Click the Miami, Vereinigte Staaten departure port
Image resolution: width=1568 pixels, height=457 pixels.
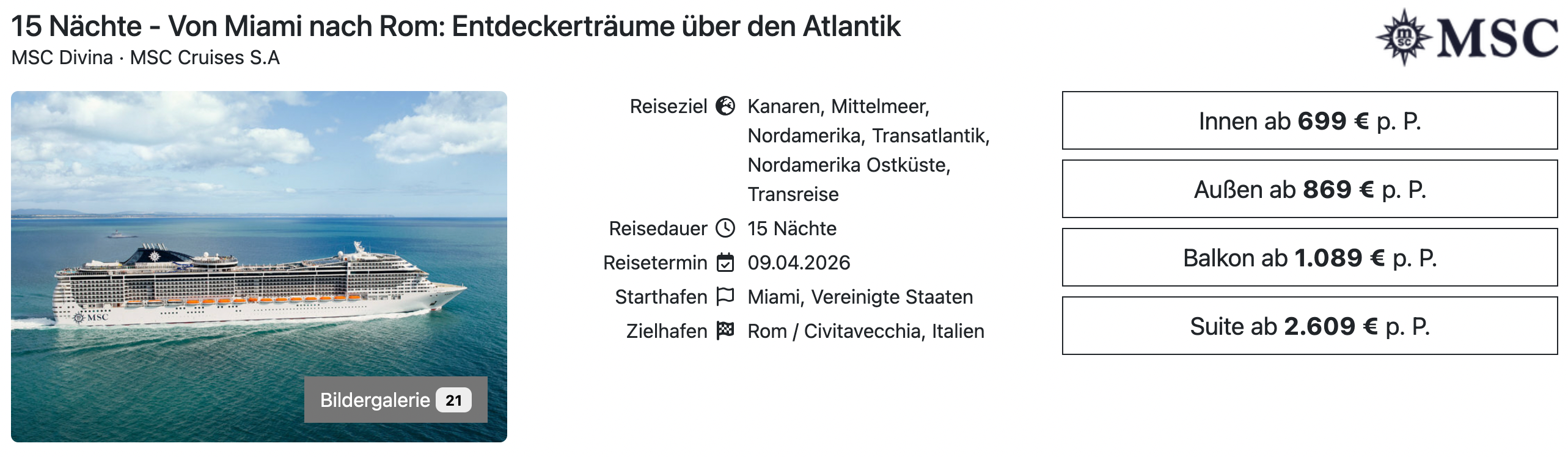[x=860, y=297]
